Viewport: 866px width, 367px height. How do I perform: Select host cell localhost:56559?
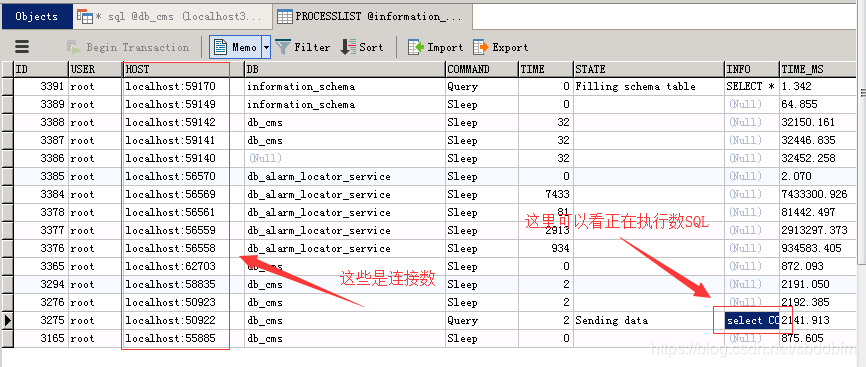183,230
